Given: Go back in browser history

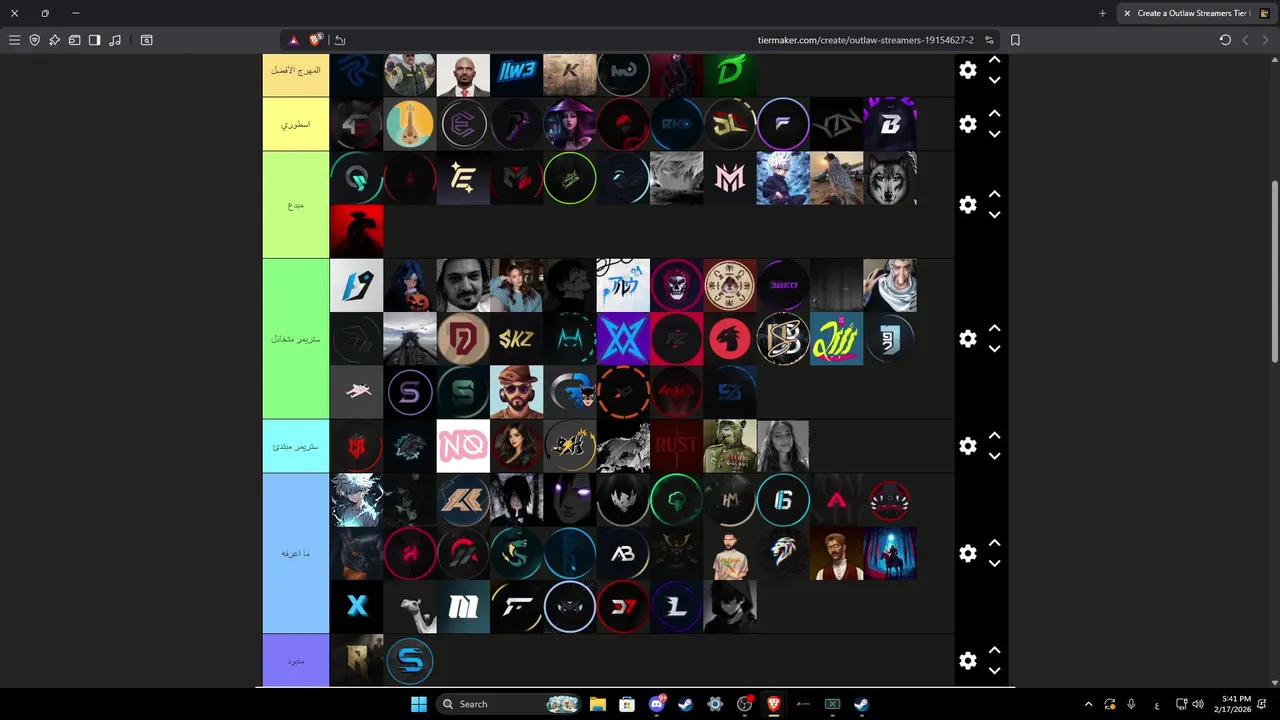Looking at the screenshot, I should coord(1245,40).
